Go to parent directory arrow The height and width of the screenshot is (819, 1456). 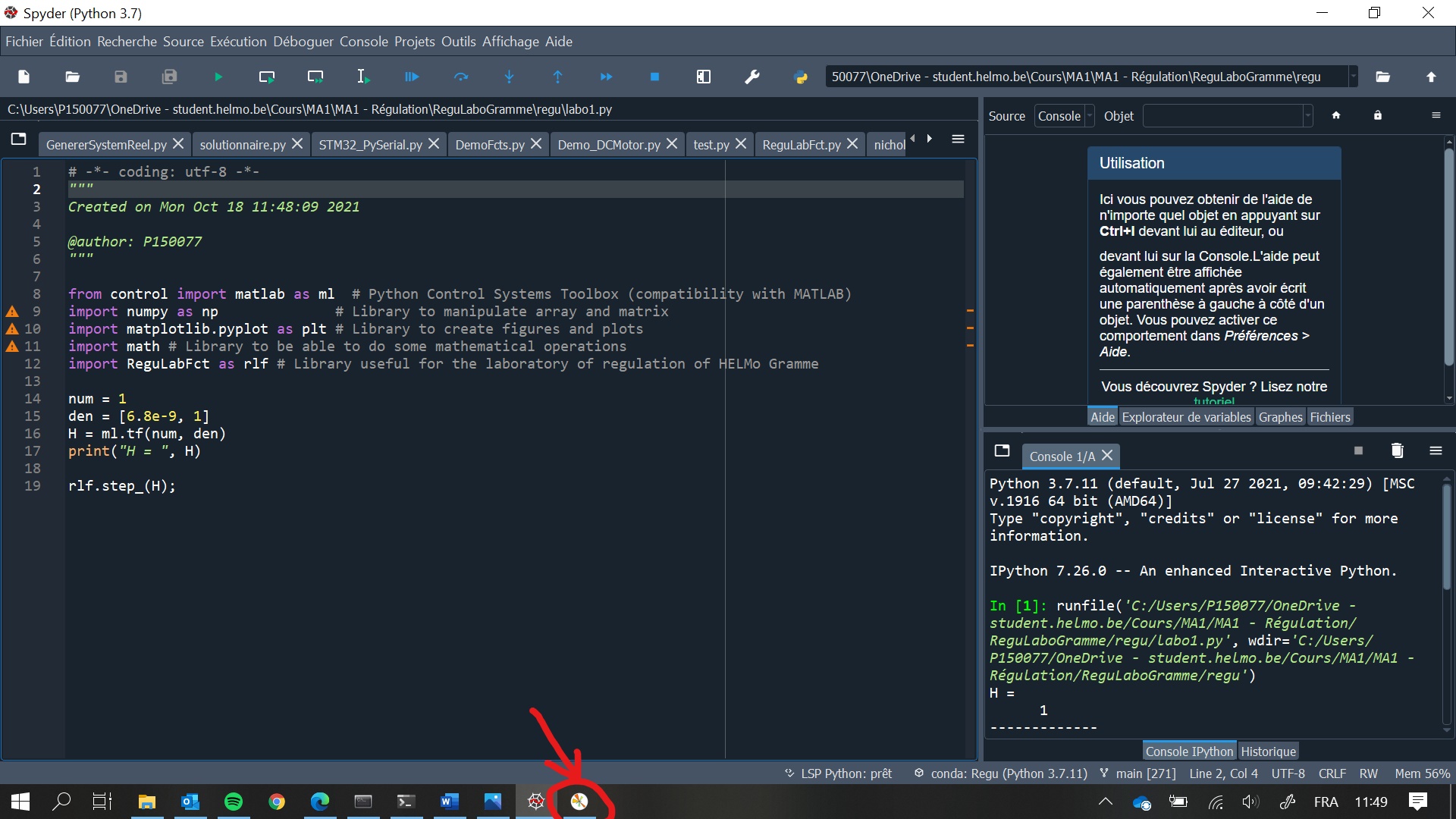1431,77
